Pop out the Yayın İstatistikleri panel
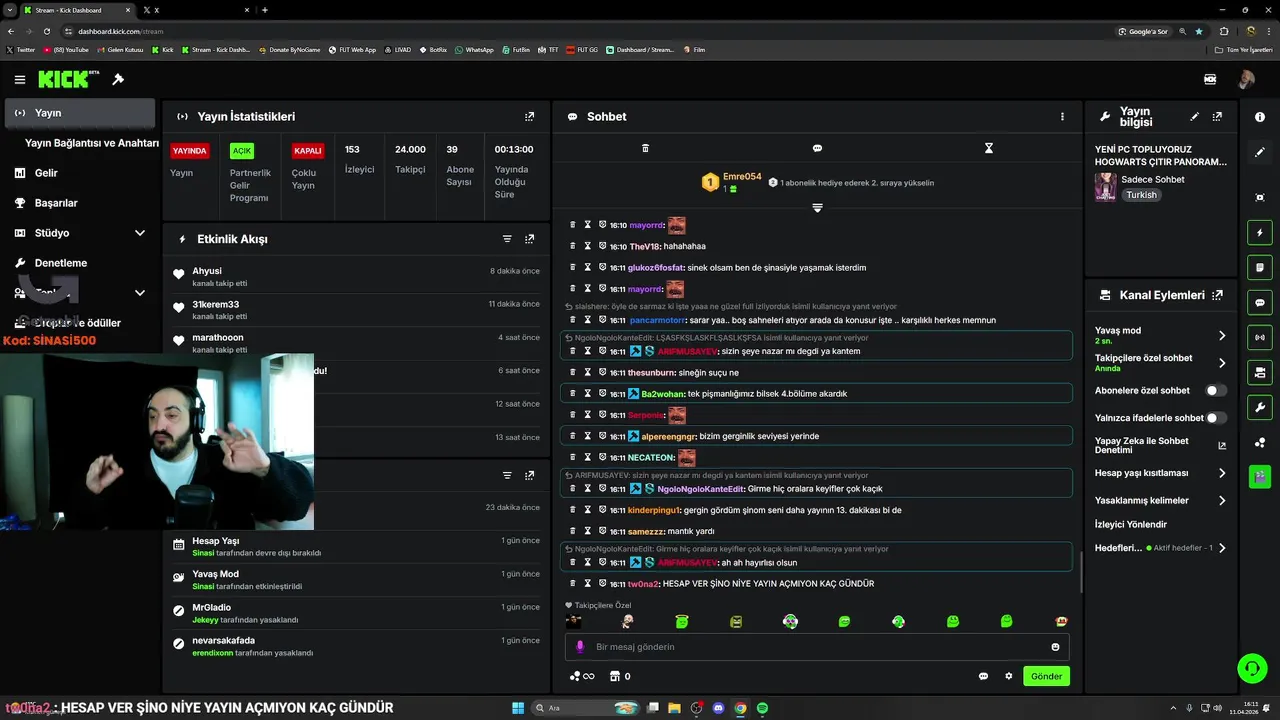This screenshot has height=720, width=1280. coord(530,117)
